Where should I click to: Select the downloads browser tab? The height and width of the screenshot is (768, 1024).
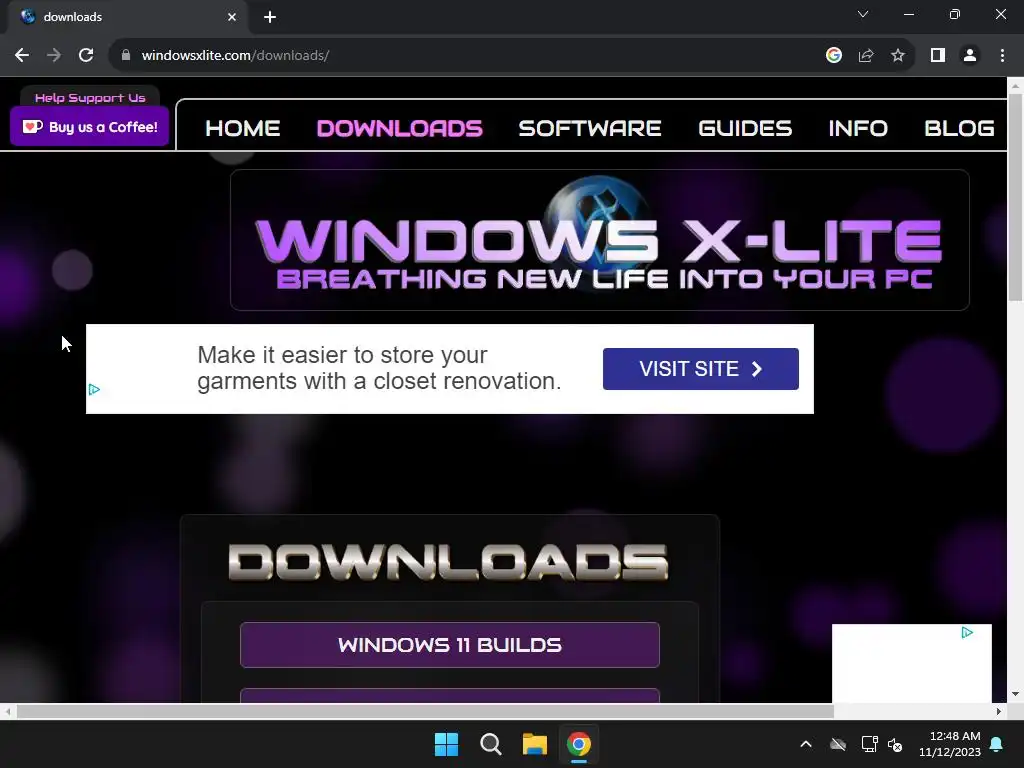coord(128,17)
